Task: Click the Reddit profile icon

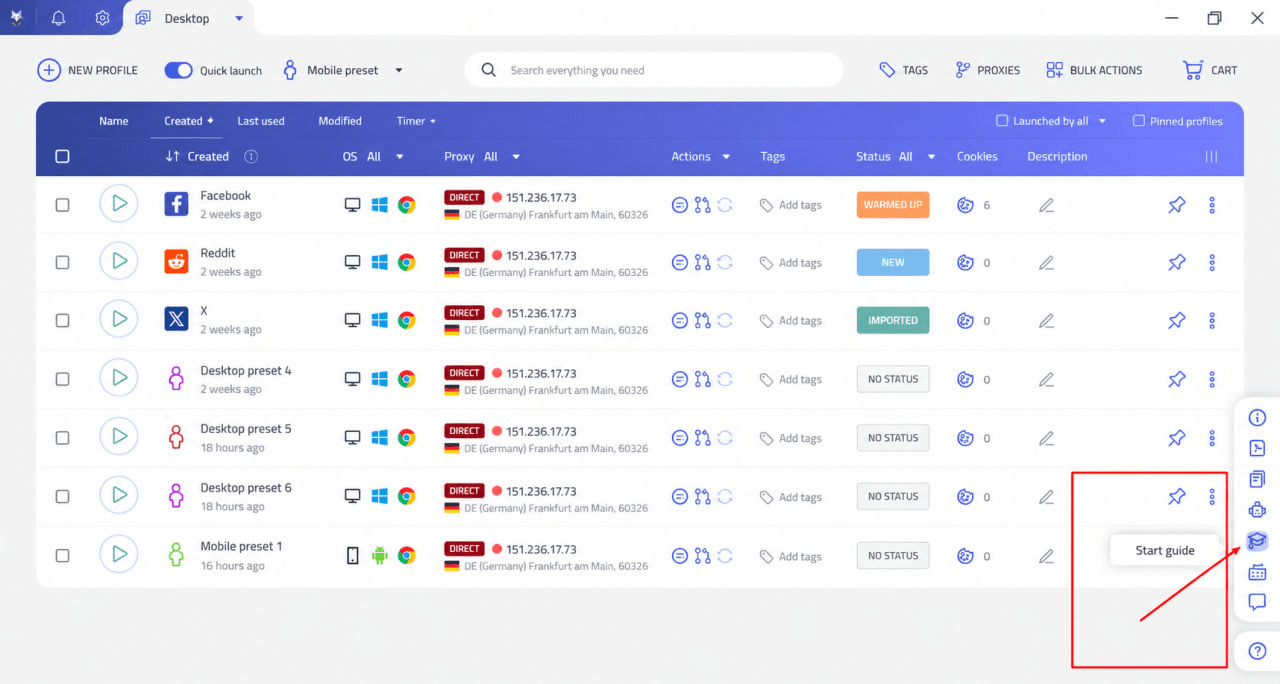Action: 176,262
